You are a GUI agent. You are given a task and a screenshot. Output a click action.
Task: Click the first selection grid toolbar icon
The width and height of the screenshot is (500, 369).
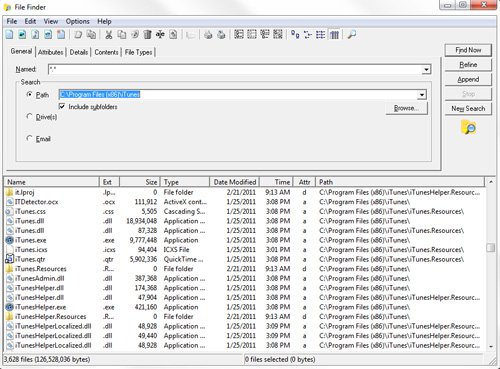239,34
